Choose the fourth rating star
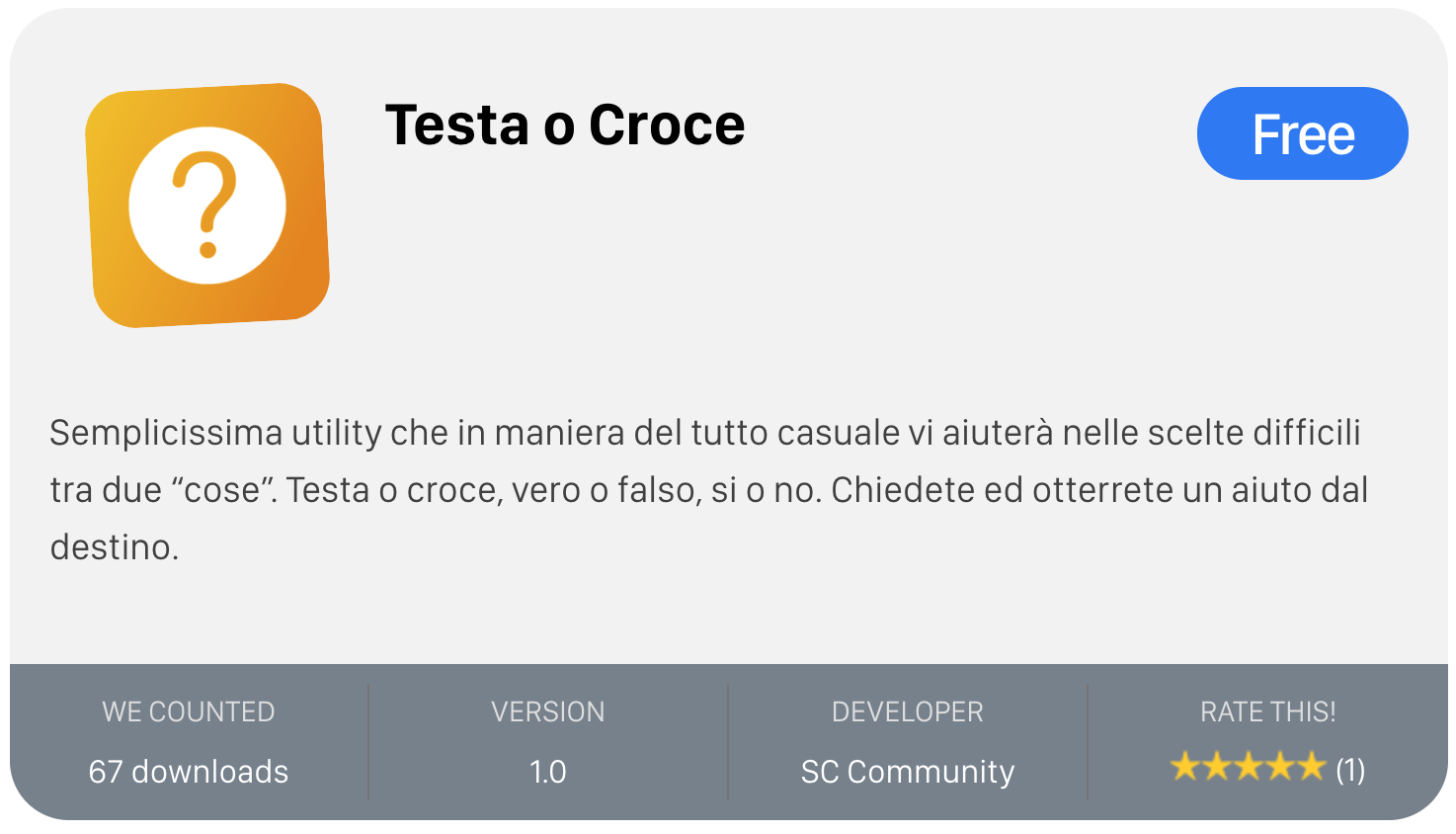Screen dimensions: 1456x834 pyautogui.click(x=1279, y=767)
